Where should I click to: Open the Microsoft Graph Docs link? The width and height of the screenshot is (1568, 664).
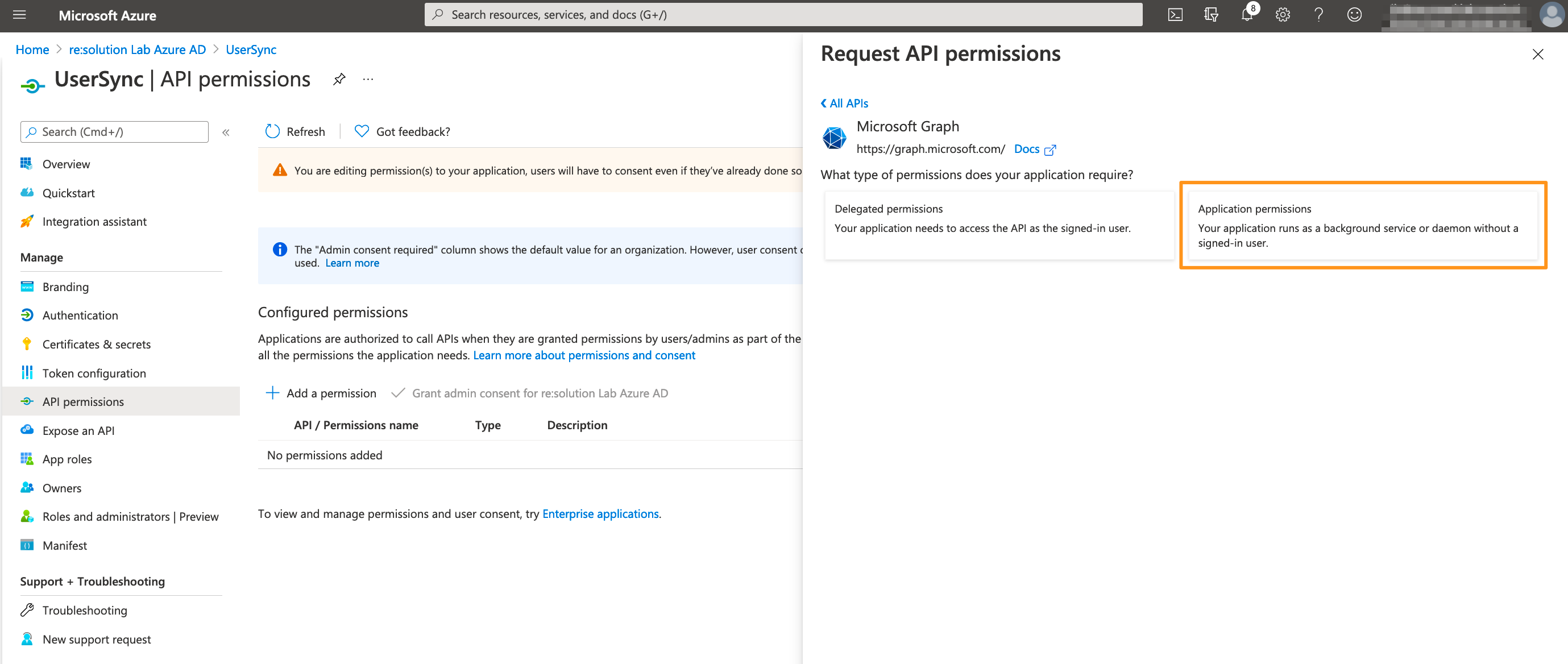point(1034,149)
